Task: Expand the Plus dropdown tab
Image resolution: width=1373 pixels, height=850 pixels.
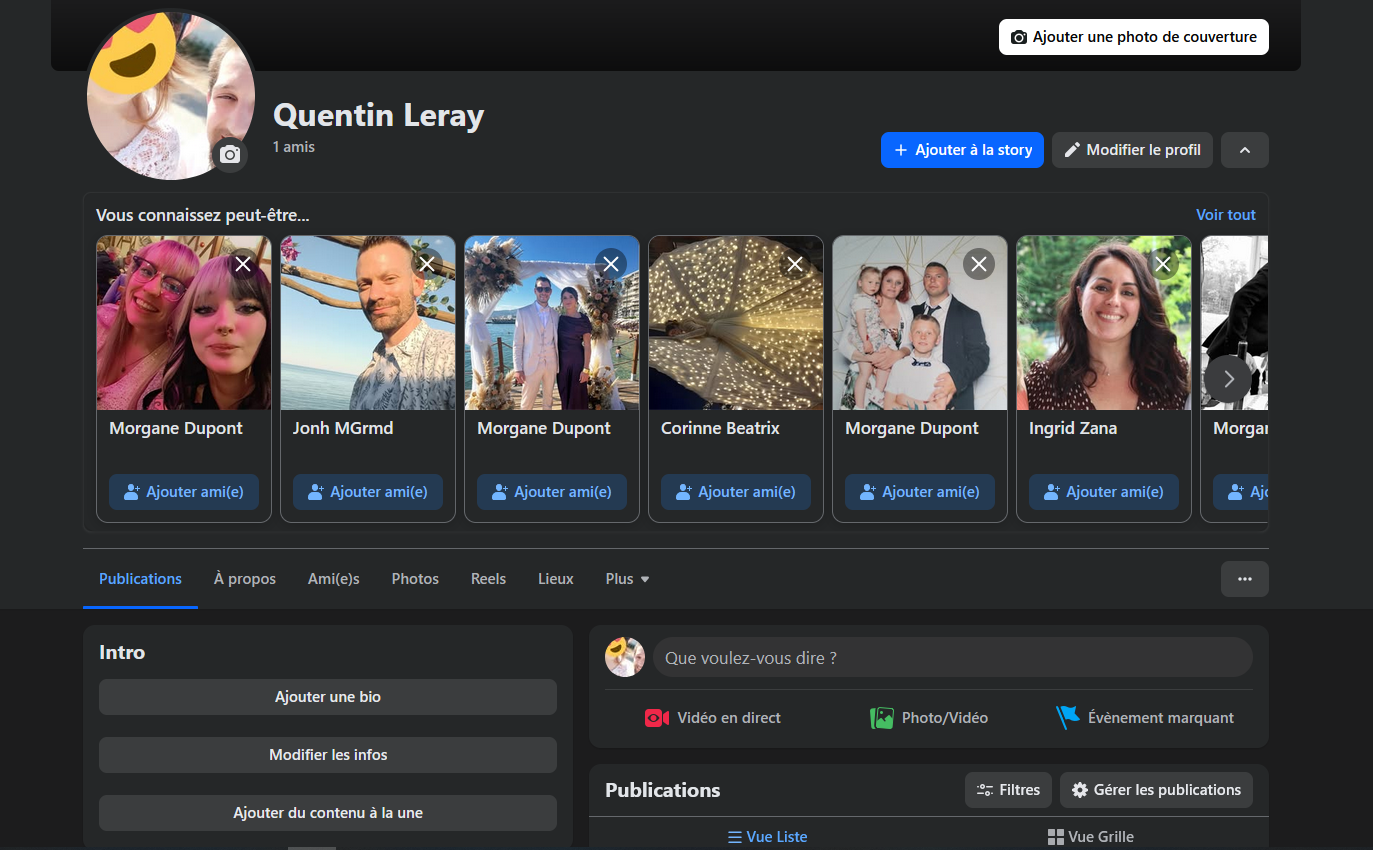Action: tap(627, 579)
